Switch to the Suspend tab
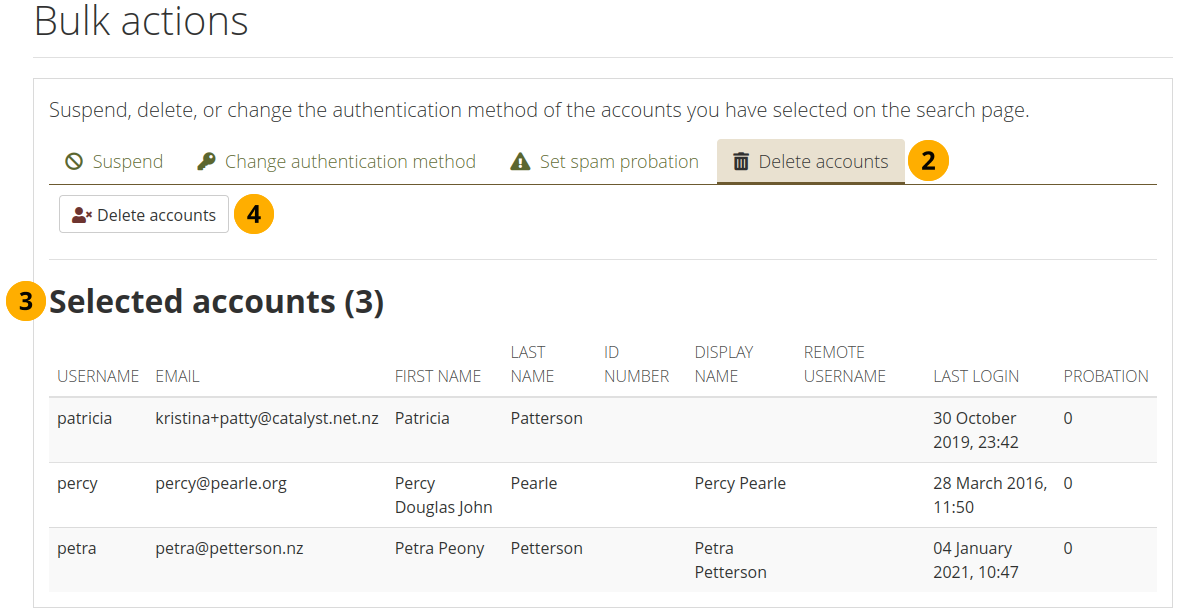The height and width of the screenshot is (613, 1179). [x=114, y=162]
